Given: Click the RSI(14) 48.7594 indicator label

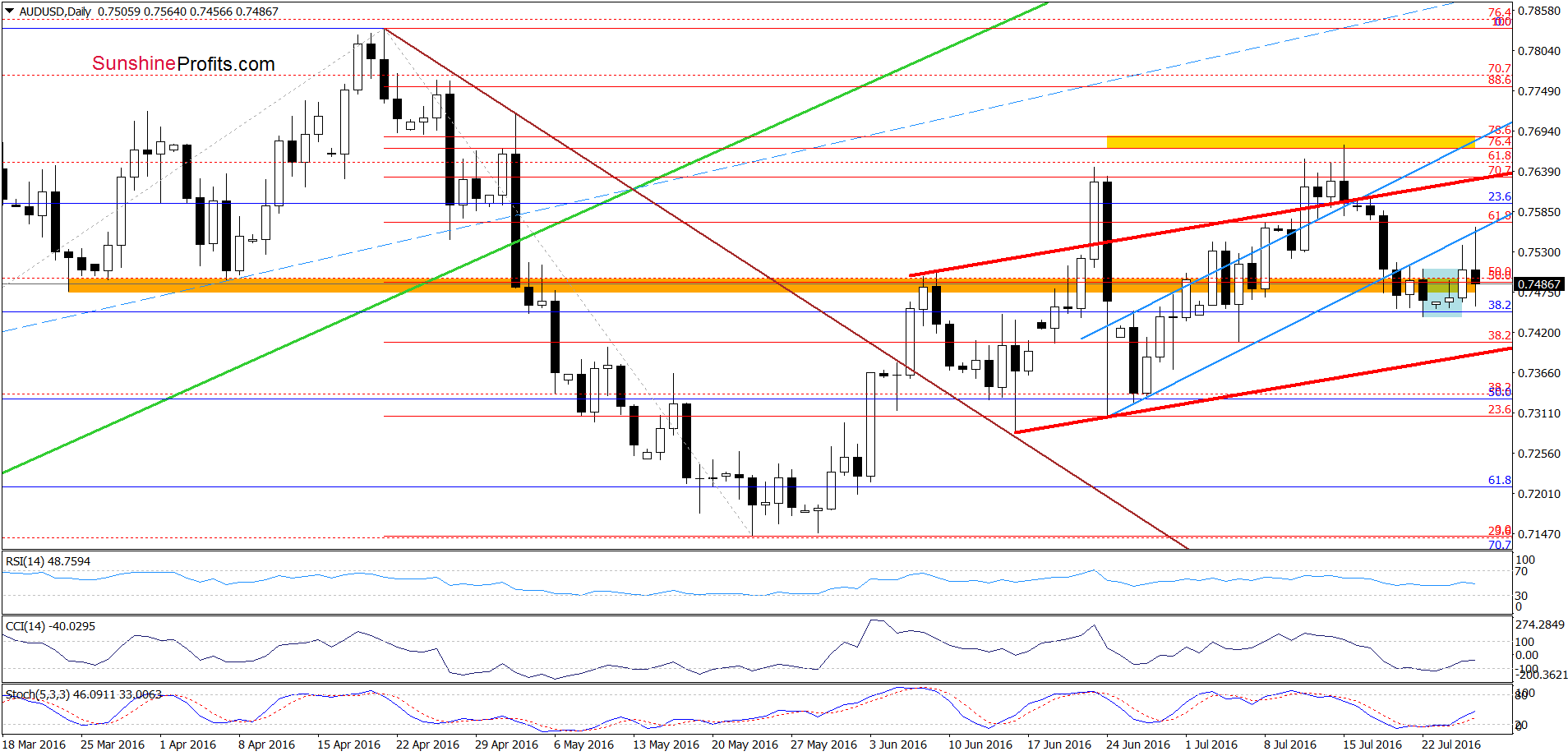Looking at the screenshot, I should coord(48,561).
